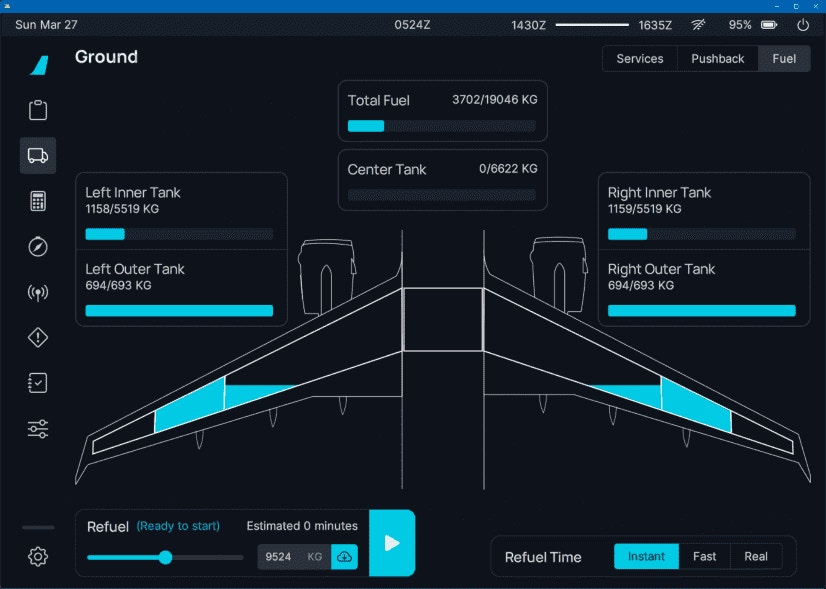Open the flyPad dashboard via the logo icon
Image resolution: width=826 pixels, height=589 pixels.
38,65
